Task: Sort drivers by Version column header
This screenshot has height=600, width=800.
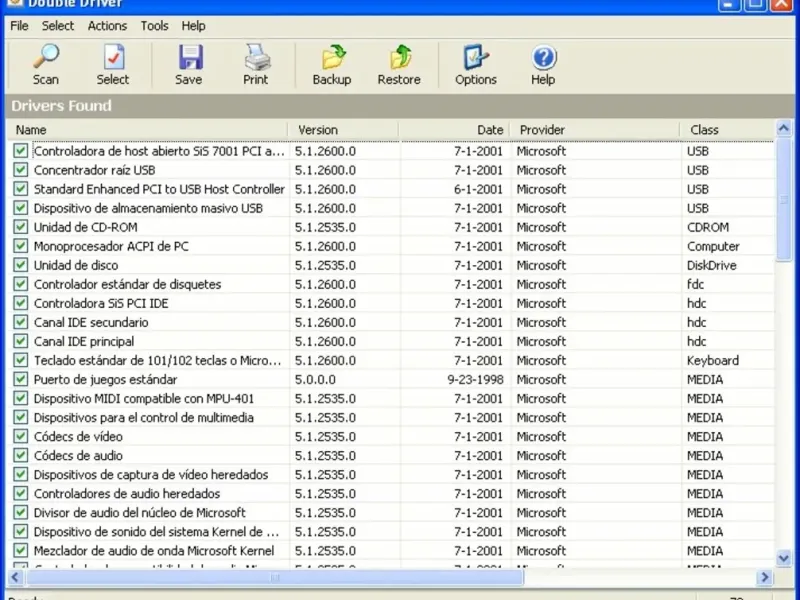Action: click(x=318, y=130)
